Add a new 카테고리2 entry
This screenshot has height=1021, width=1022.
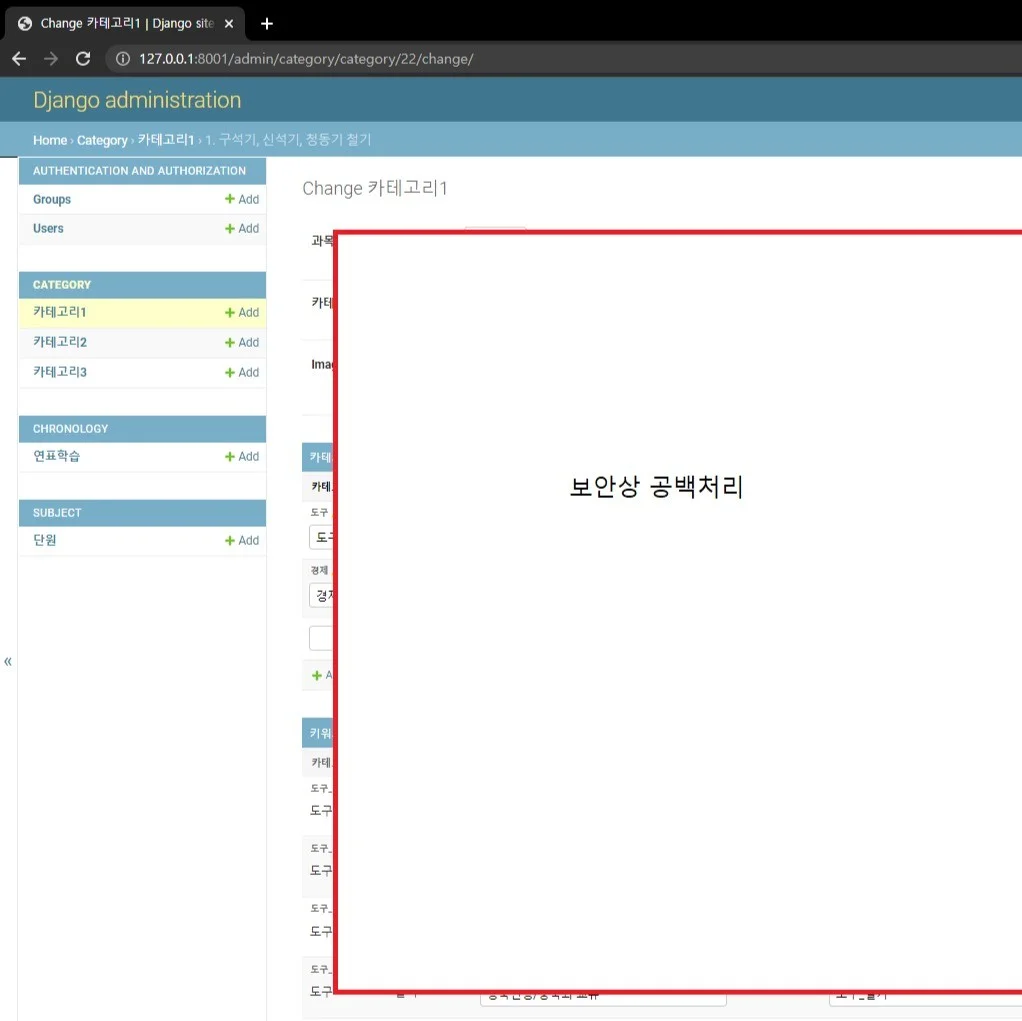click(242, 342)
